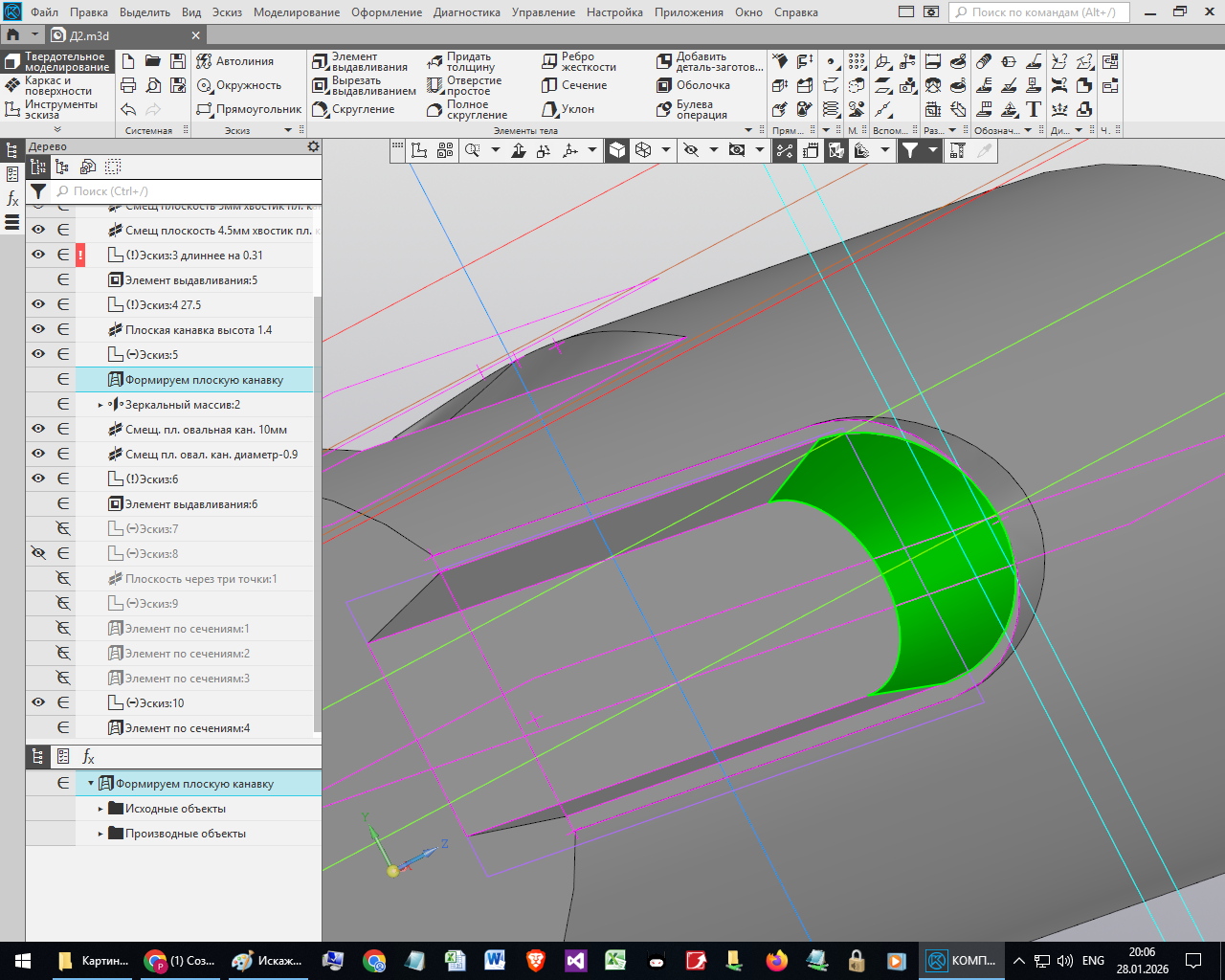Image resolution: width=1225 pixels, height=980 pixels.
Task: Hide the Плоская канавка высота 1.4 plane
Action: [38, 329]
